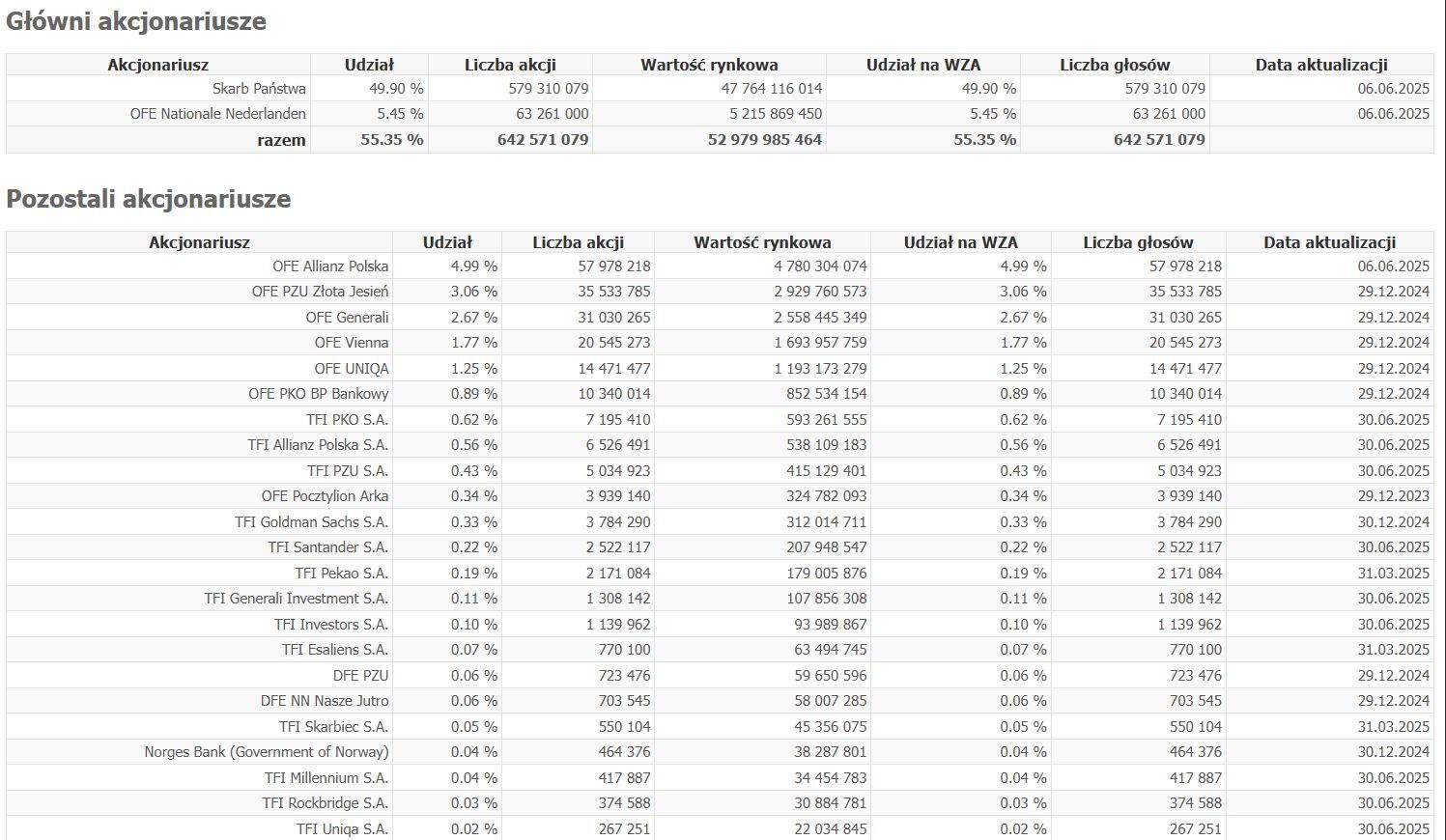Screen dimensions: 1446x840
Task: Select the TFI Skarbiec S.A. entry
Action: point(333,727)
